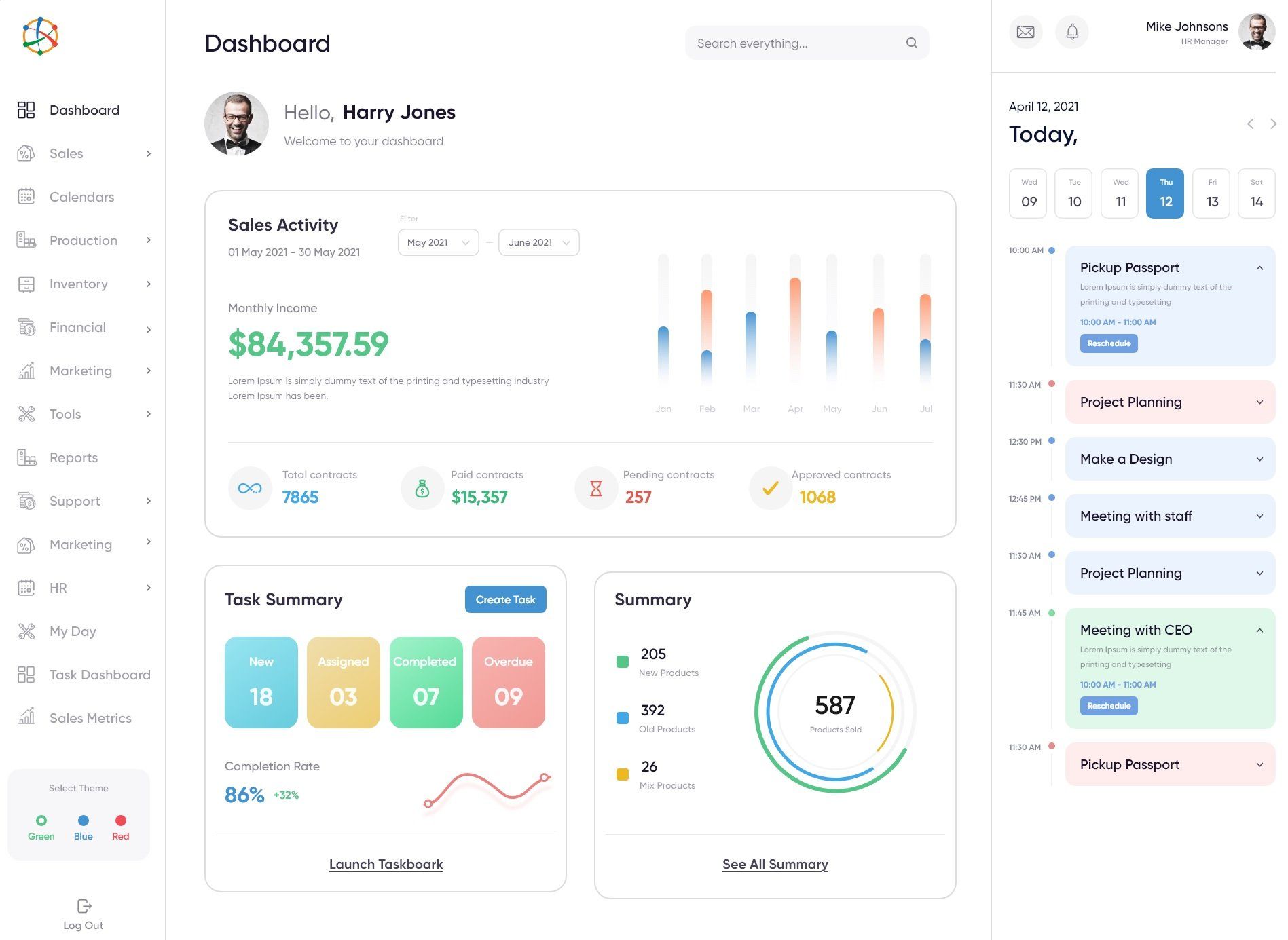Click the search magnifier icon
The image size is (1288, 940).
(912, 43)
